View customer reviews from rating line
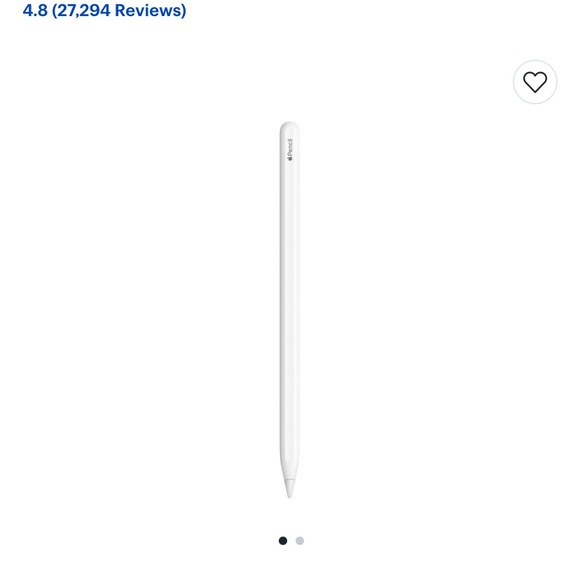Image resolution: width=580 pixels, height=580 pixels. pyautogui.click(x=104, y=10)
